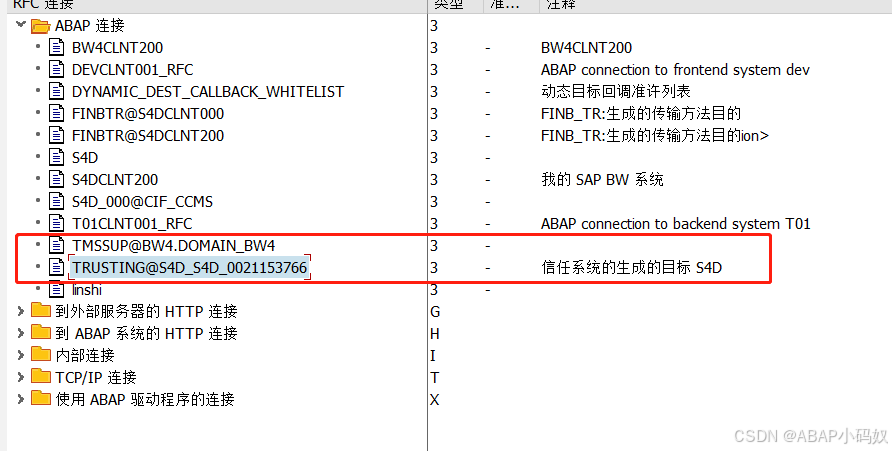Click comment 动态目标回调准许列表
The image size is (892, 451).
[x=616, y=92]
